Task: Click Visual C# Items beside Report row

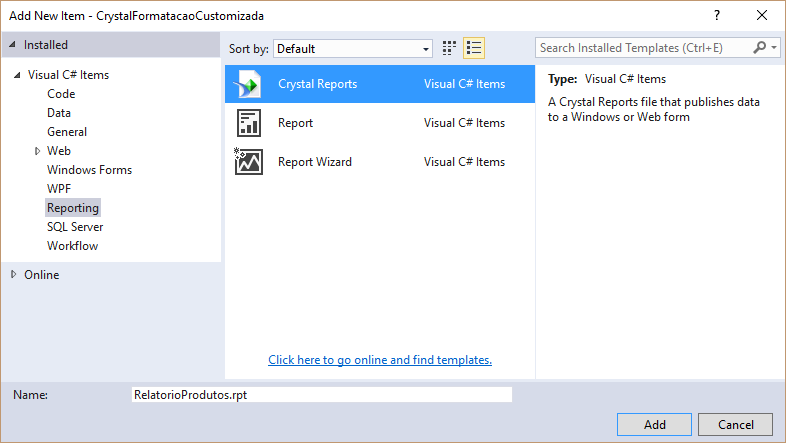Action: (464, 123)
